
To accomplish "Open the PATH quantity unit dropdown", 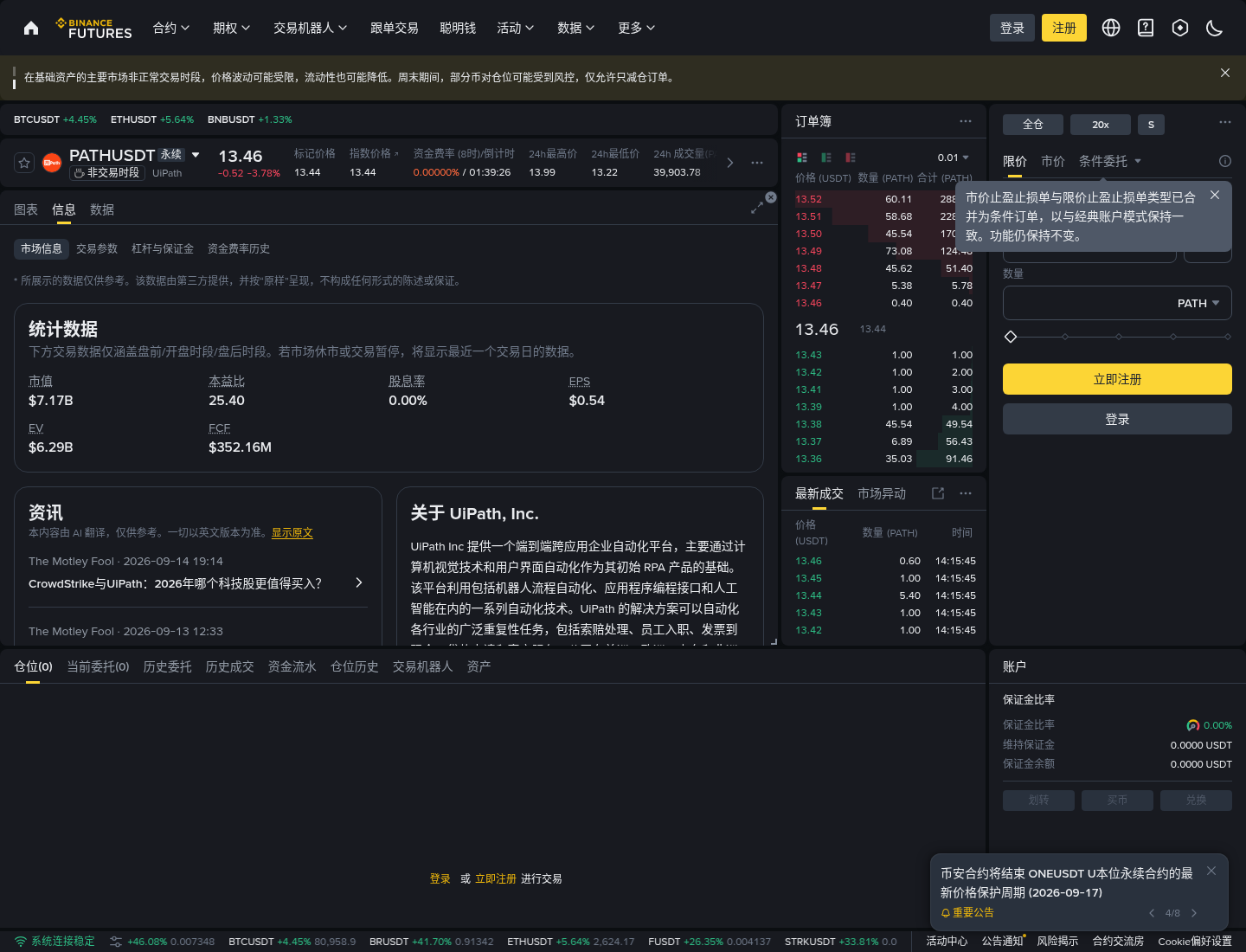I will point(1198,303).
